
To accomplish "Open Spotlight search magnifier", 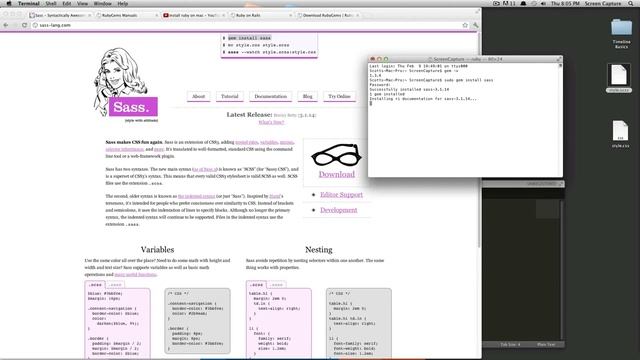I will (x=631, y=4).
